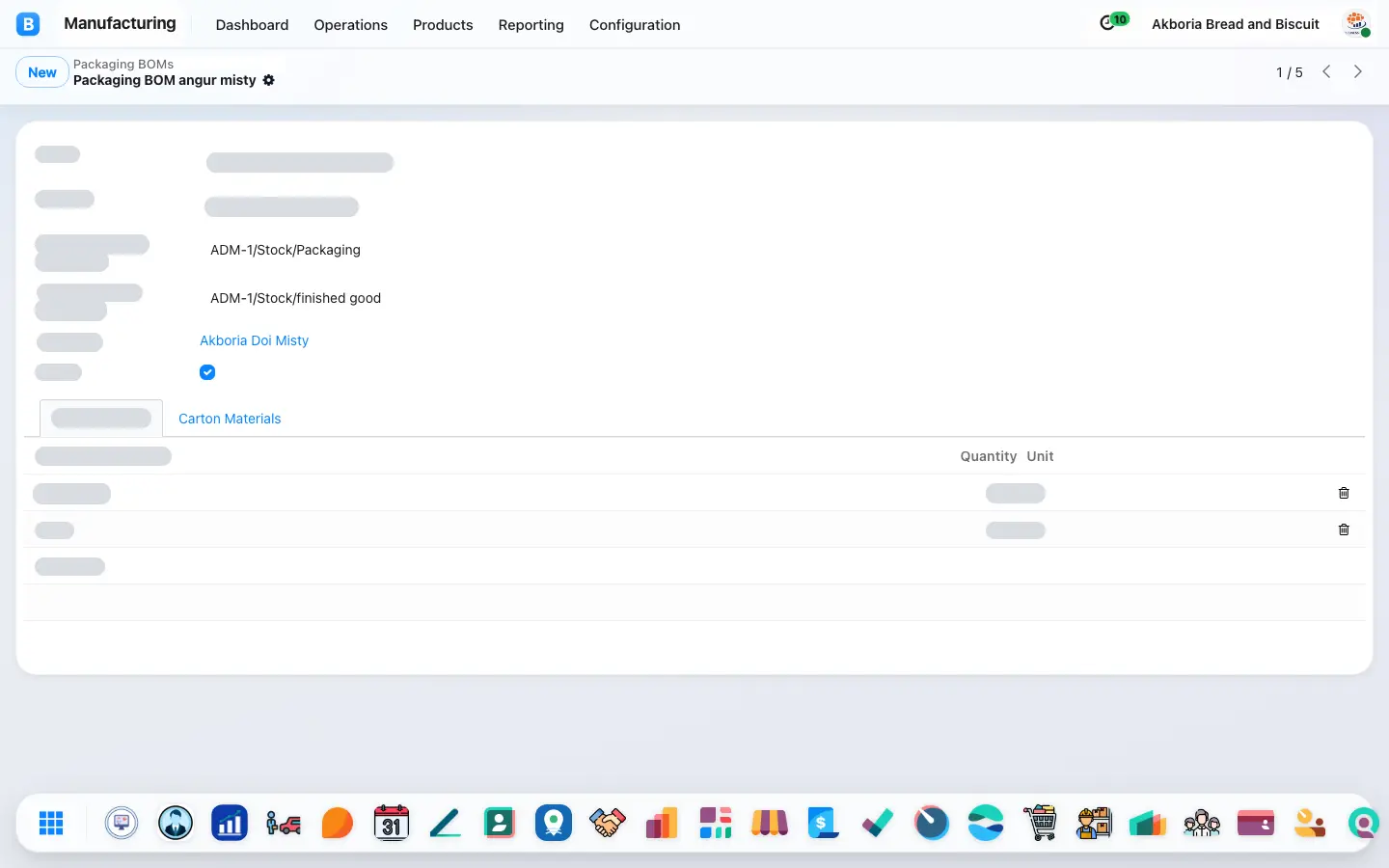Open the people group employees app icon
Viewport: 1389px width, 868px height.
pos(1202,823)
